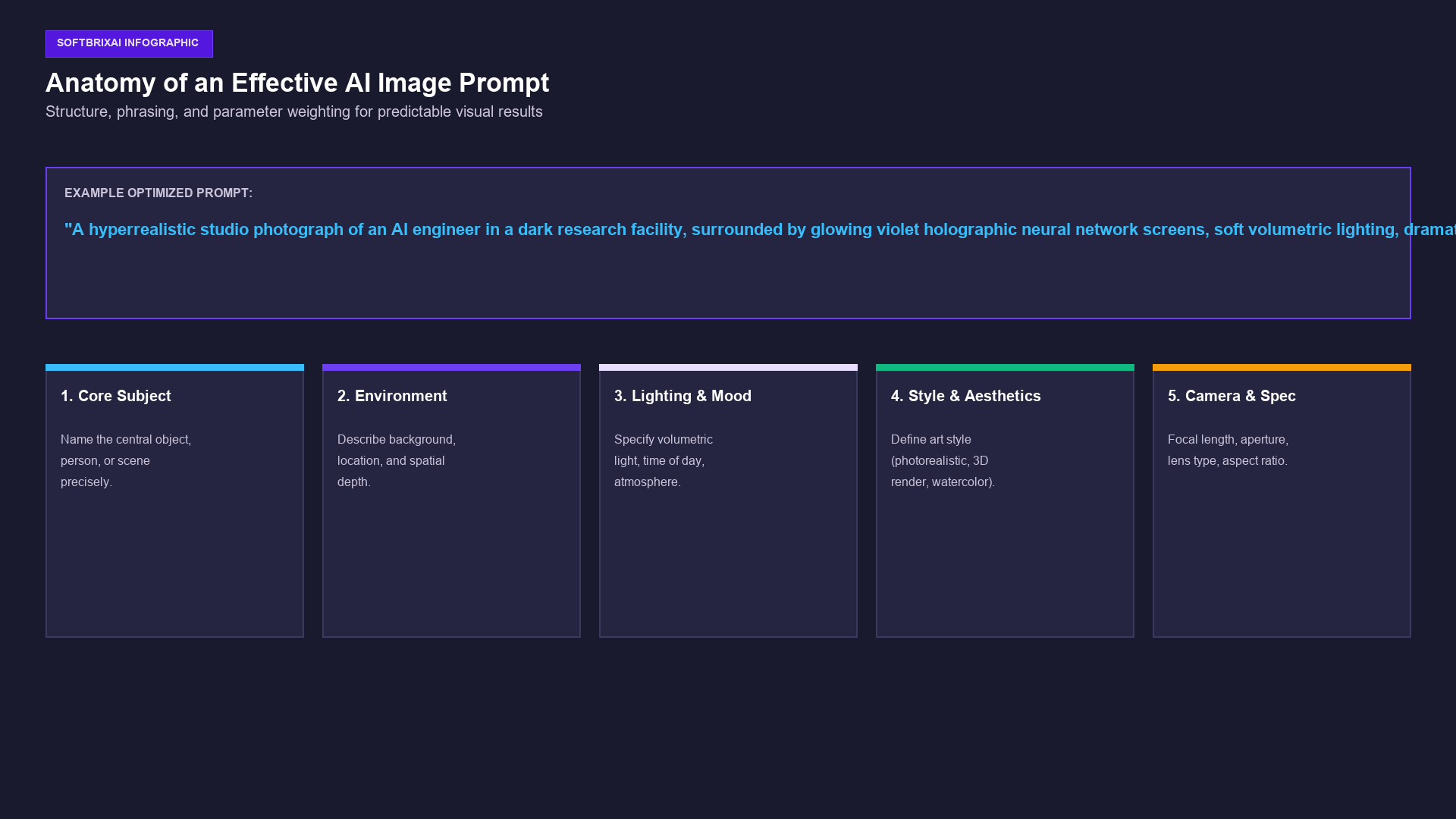Select the '5. Camera & Spec' heading
This screenshot has width=1456, height=819.
point(1232,396)
